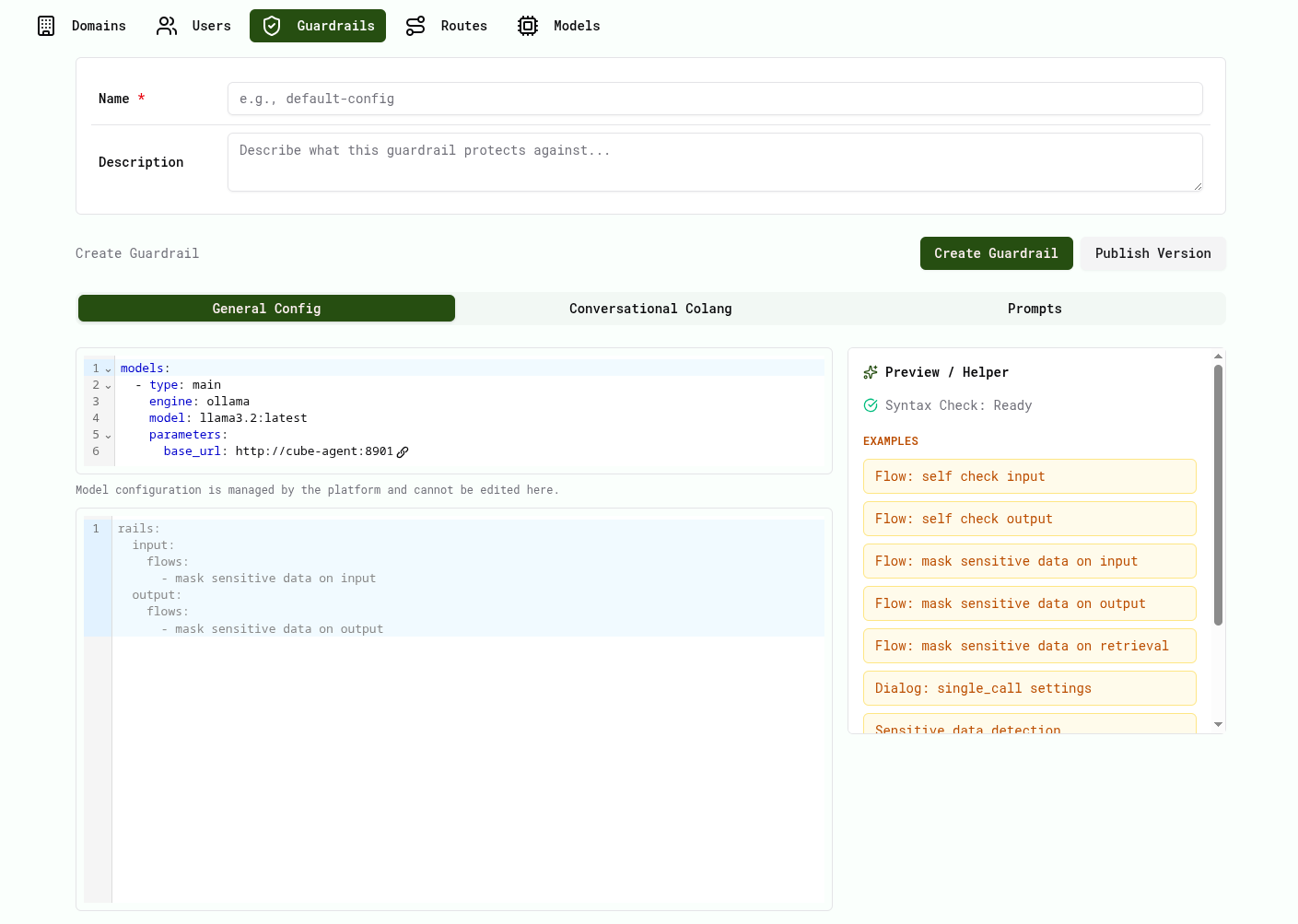Collapse the fold arrow on line 2

[108, 386]
